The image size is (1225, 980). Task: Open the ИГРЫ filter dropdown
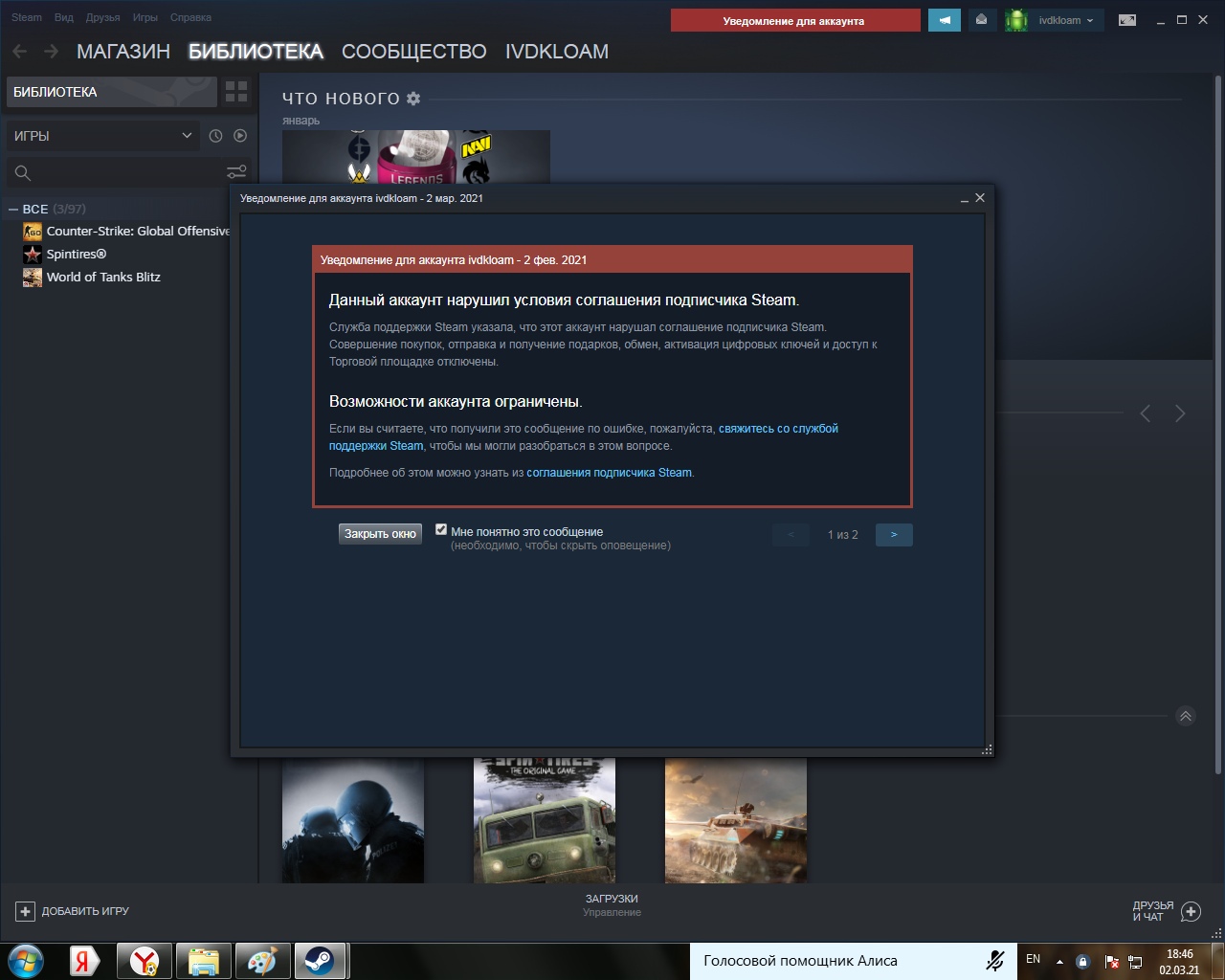pos(102,136)
